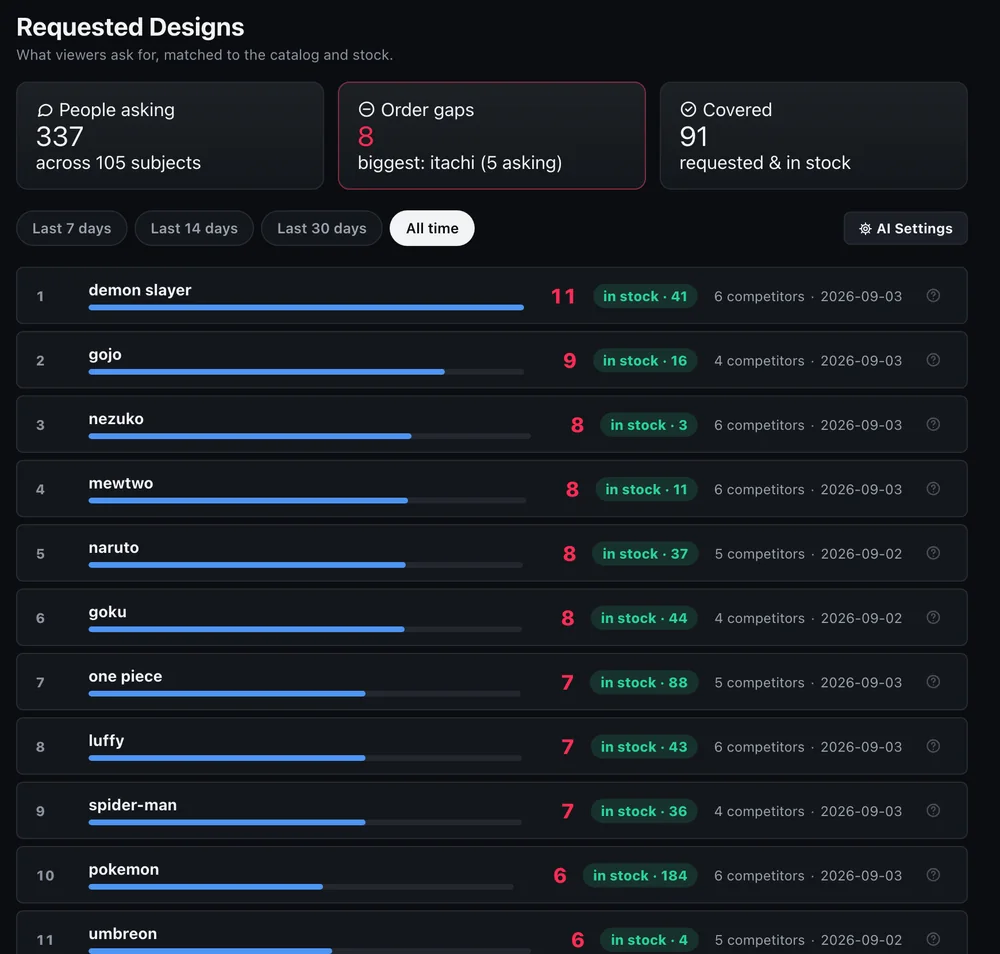Open AI Settings
1000x954 pixels.
click(x=906, y=228)
